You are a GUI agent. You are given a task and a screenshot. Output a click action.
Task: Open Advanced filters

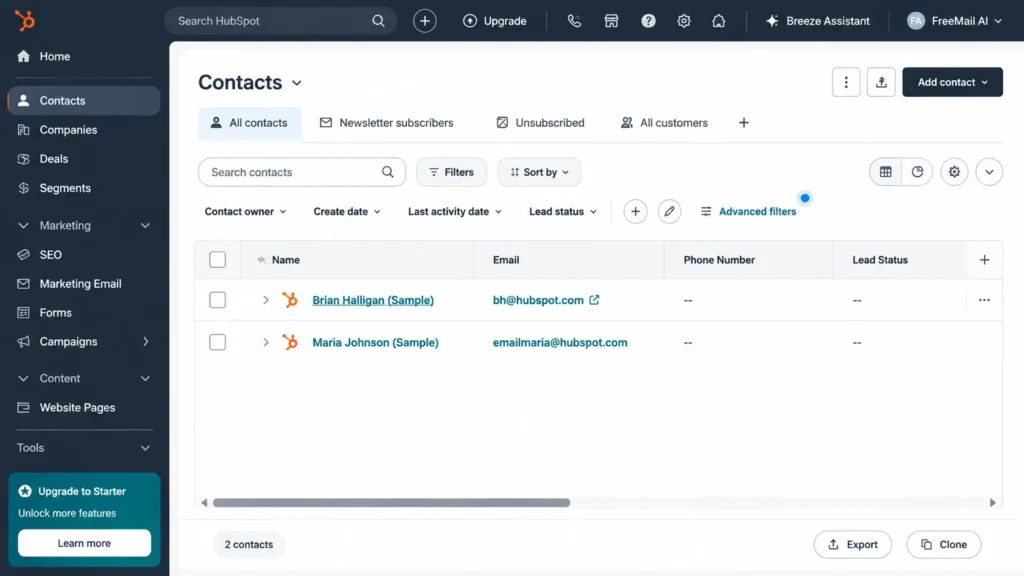click(748, 212)
